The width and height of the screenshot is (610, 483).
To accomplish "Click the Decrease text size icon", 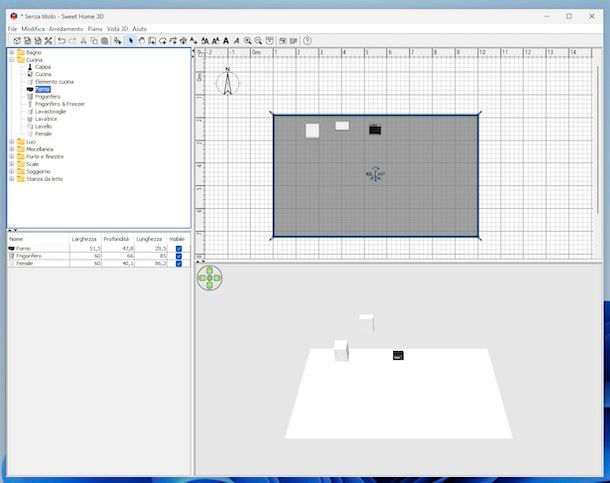I will click(x=215, y=40).
